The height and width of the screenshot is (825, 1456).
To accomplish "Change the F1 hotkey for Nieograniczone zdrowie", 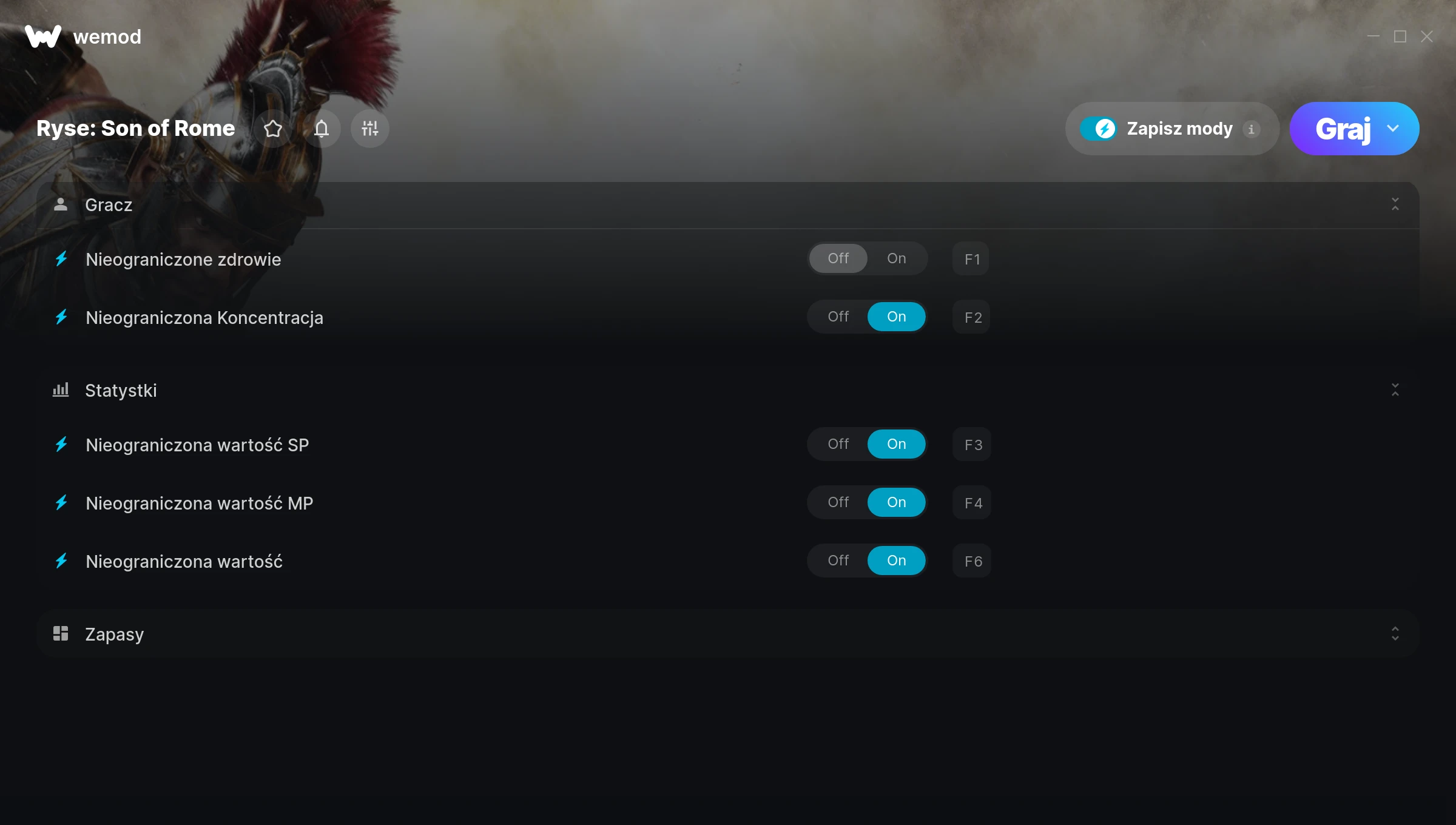I will (x=972, y=259).
